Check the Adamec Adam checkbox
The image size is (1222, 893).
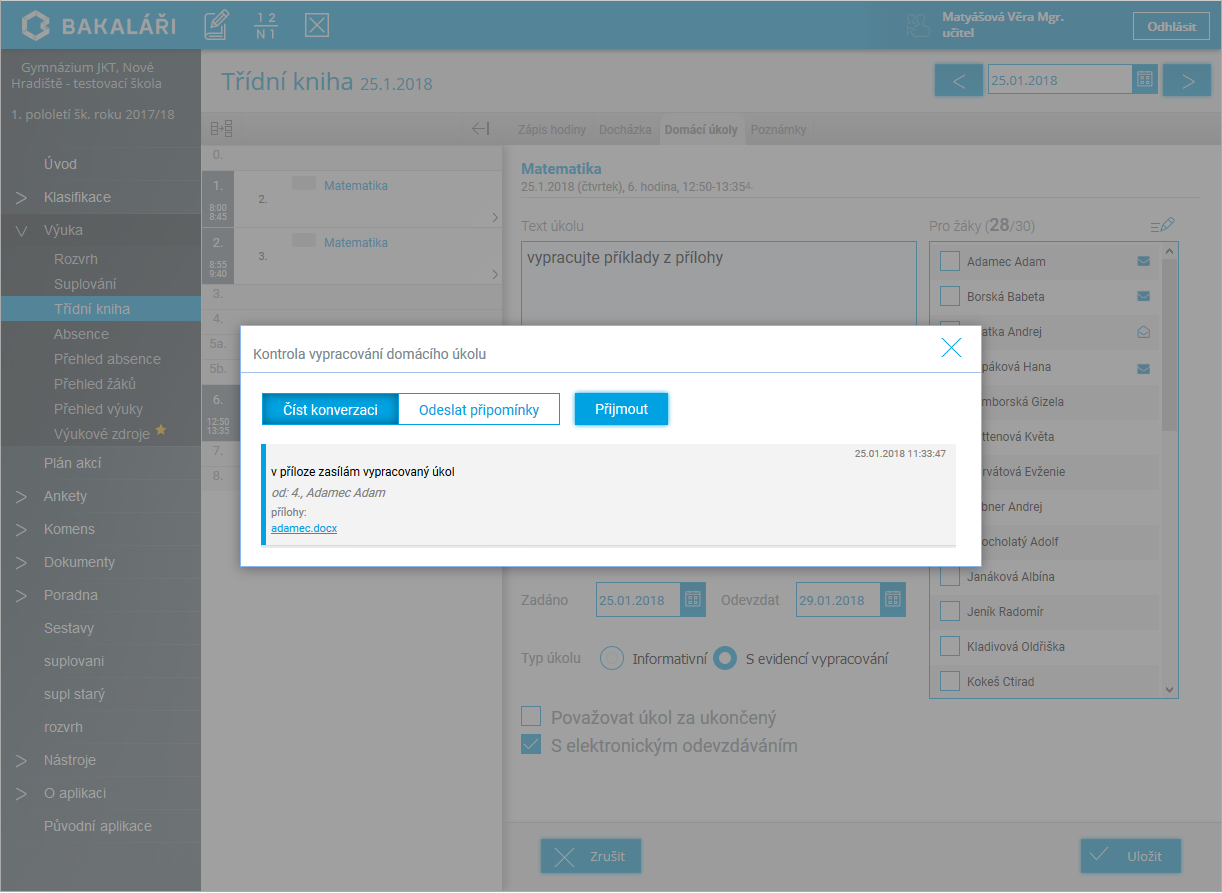tap(950, 261)
